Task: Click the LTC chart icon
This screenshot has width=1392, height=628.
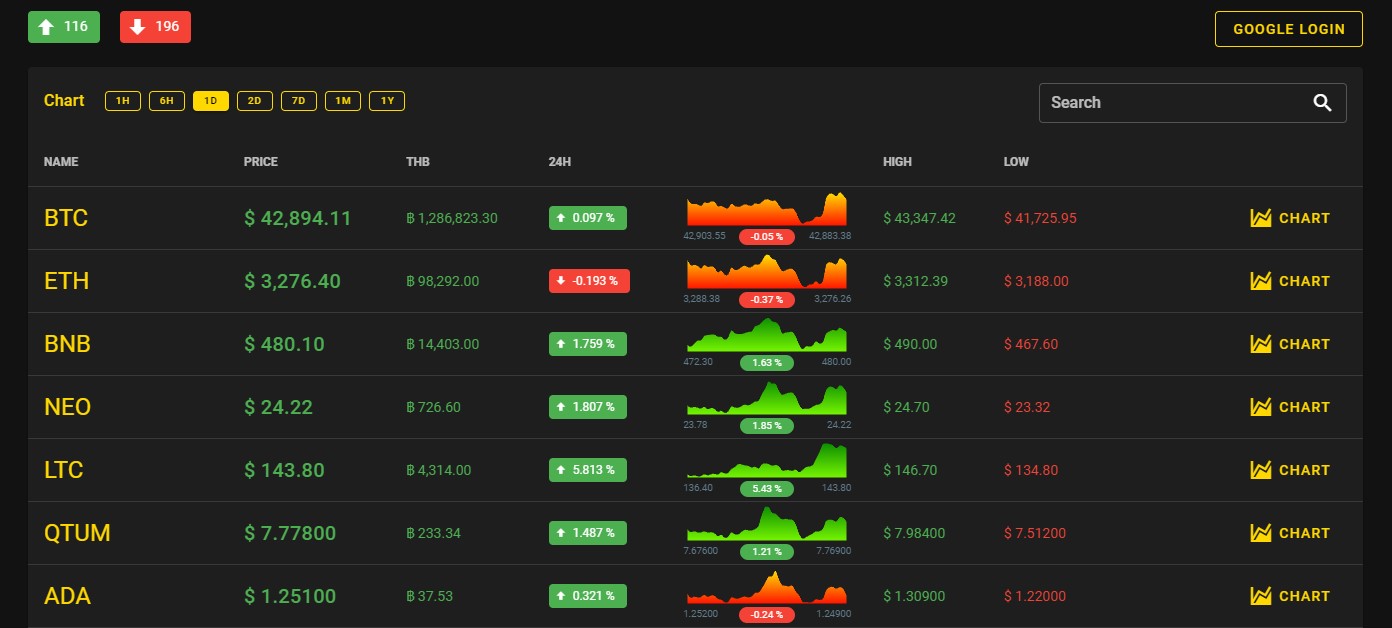Action: [1261, 470]
